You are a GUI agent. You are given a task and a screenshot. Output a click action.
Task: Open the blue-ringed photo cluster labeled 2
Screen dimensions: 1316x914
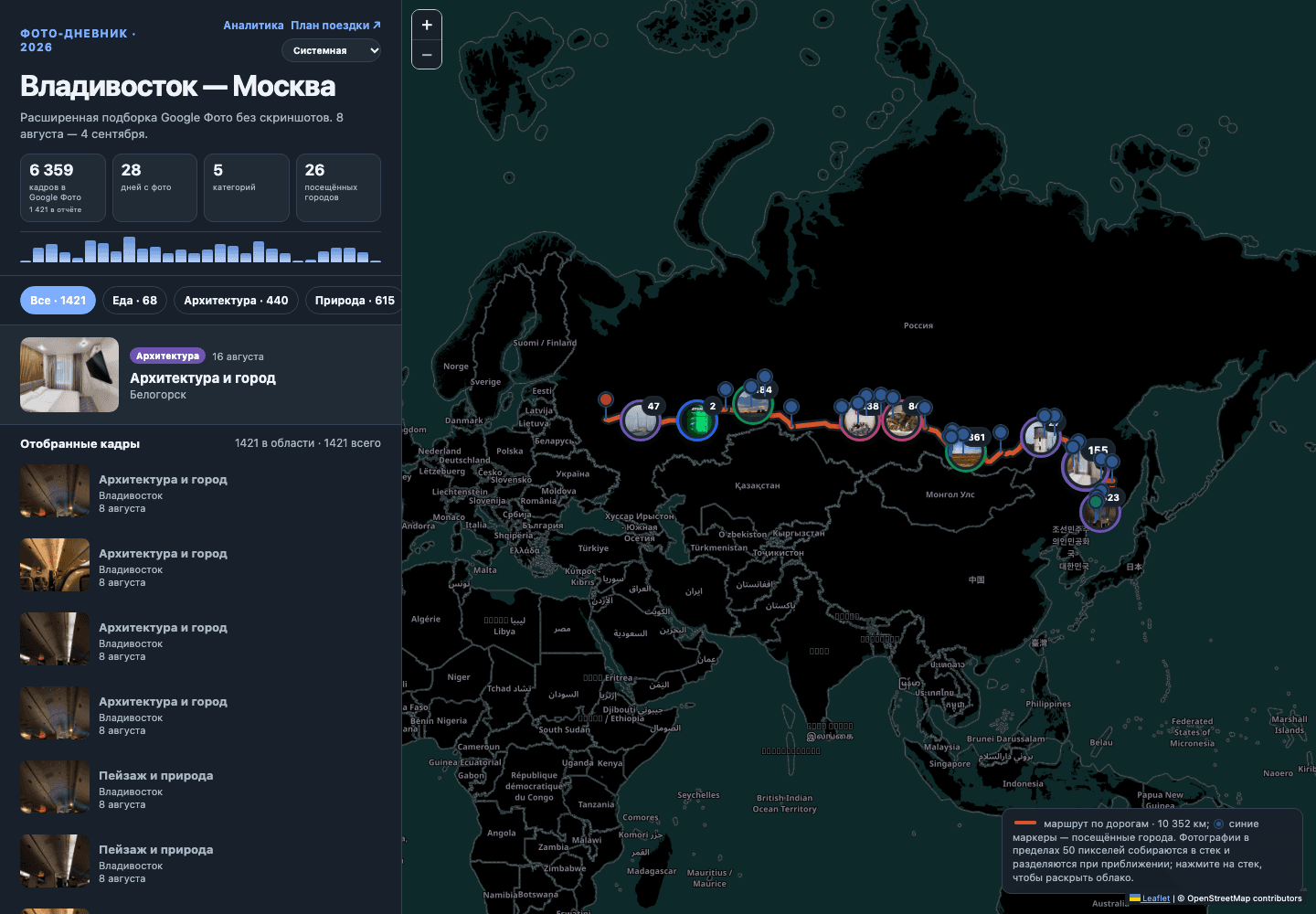click(697, 420)
